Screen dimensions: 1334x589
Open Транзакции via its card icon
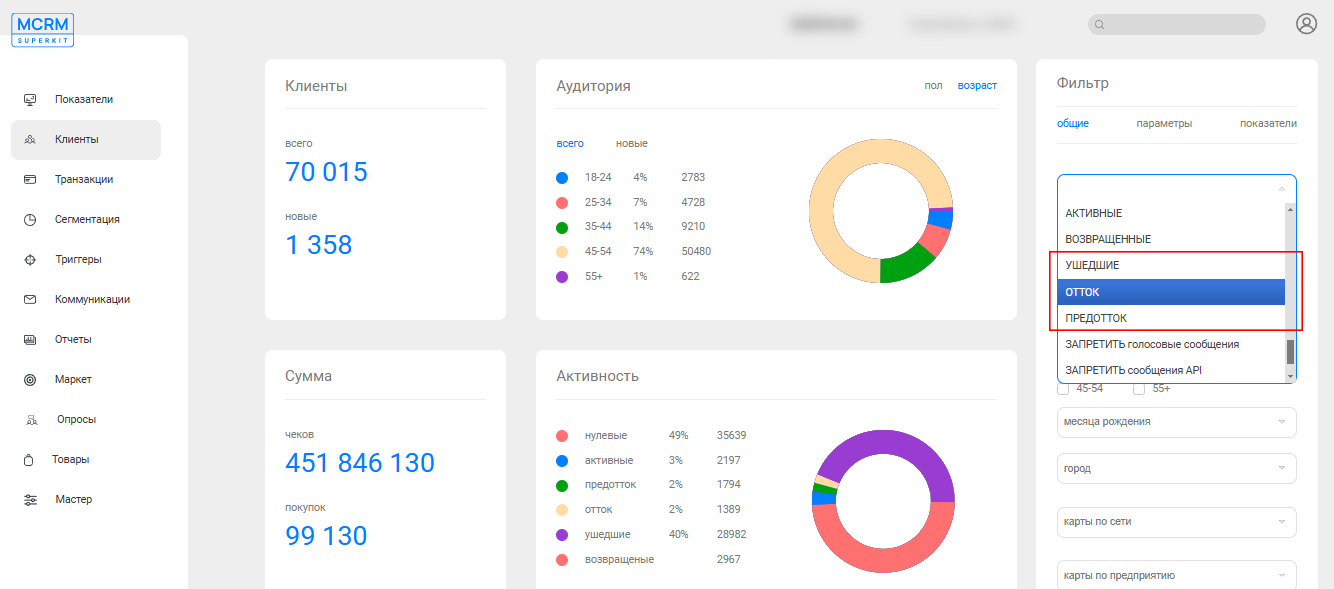(30, 180)
